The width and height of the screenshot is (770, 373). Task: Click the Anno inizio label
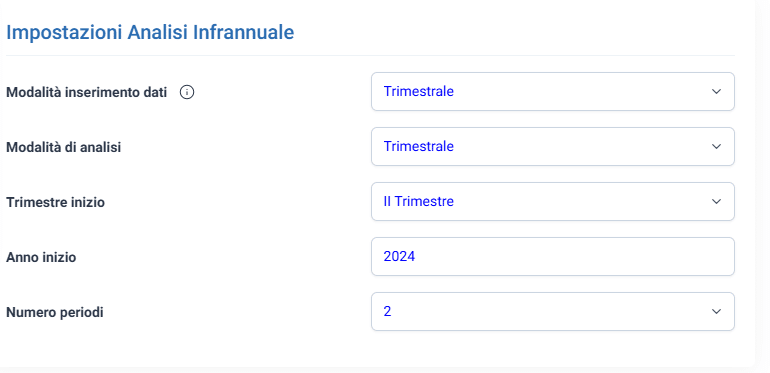point(41,257)
